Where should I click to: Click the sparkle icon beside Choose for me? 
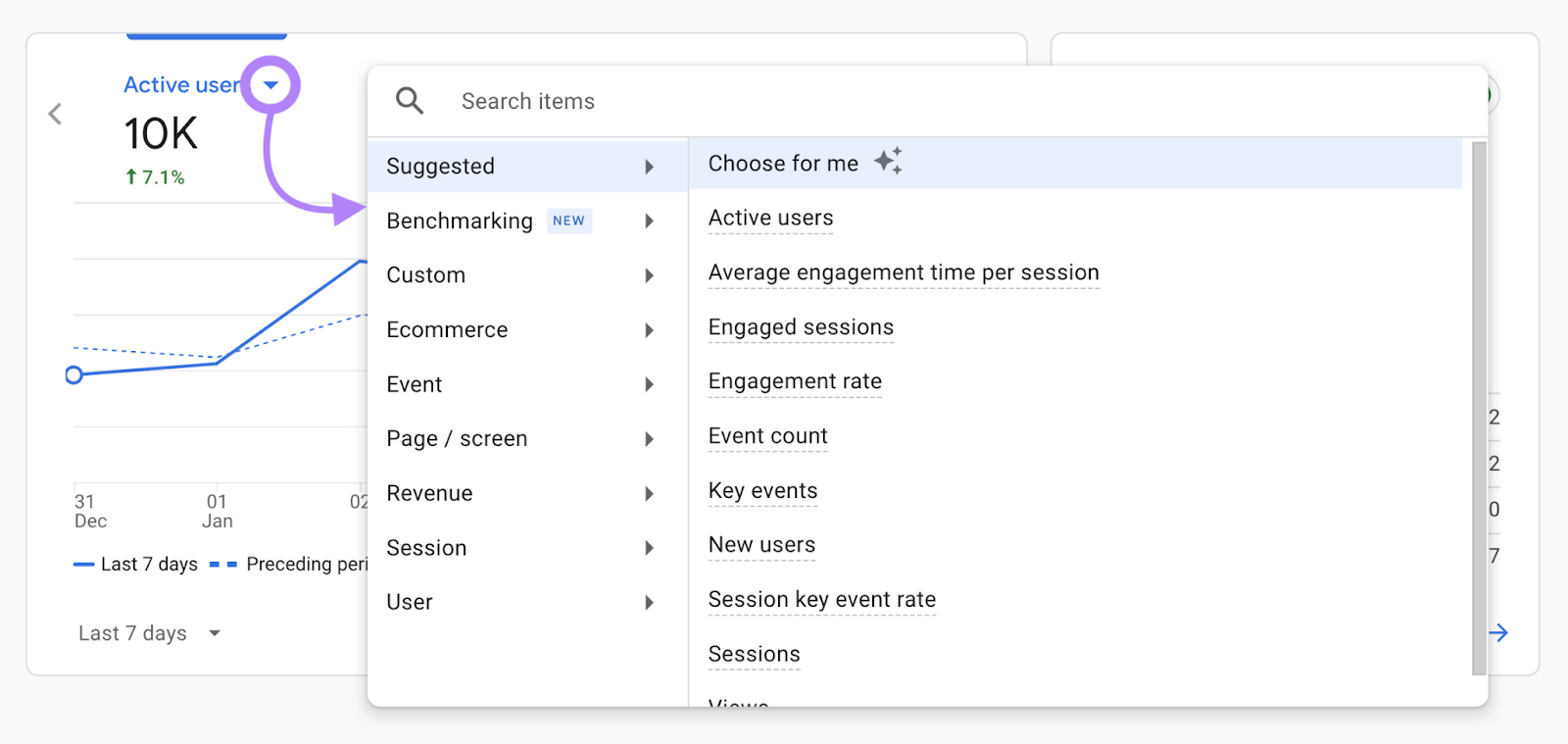[x=888, y=162]
